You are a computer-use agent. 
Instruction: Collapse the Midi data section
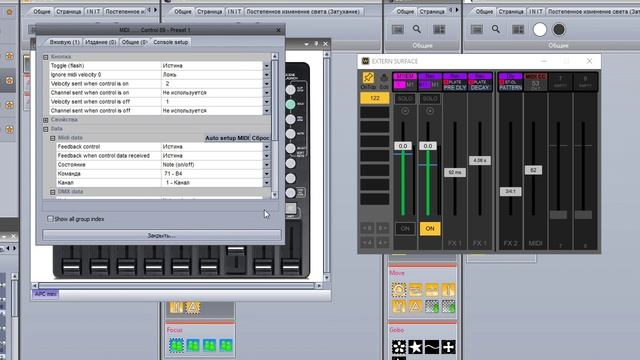coord(53,138)
